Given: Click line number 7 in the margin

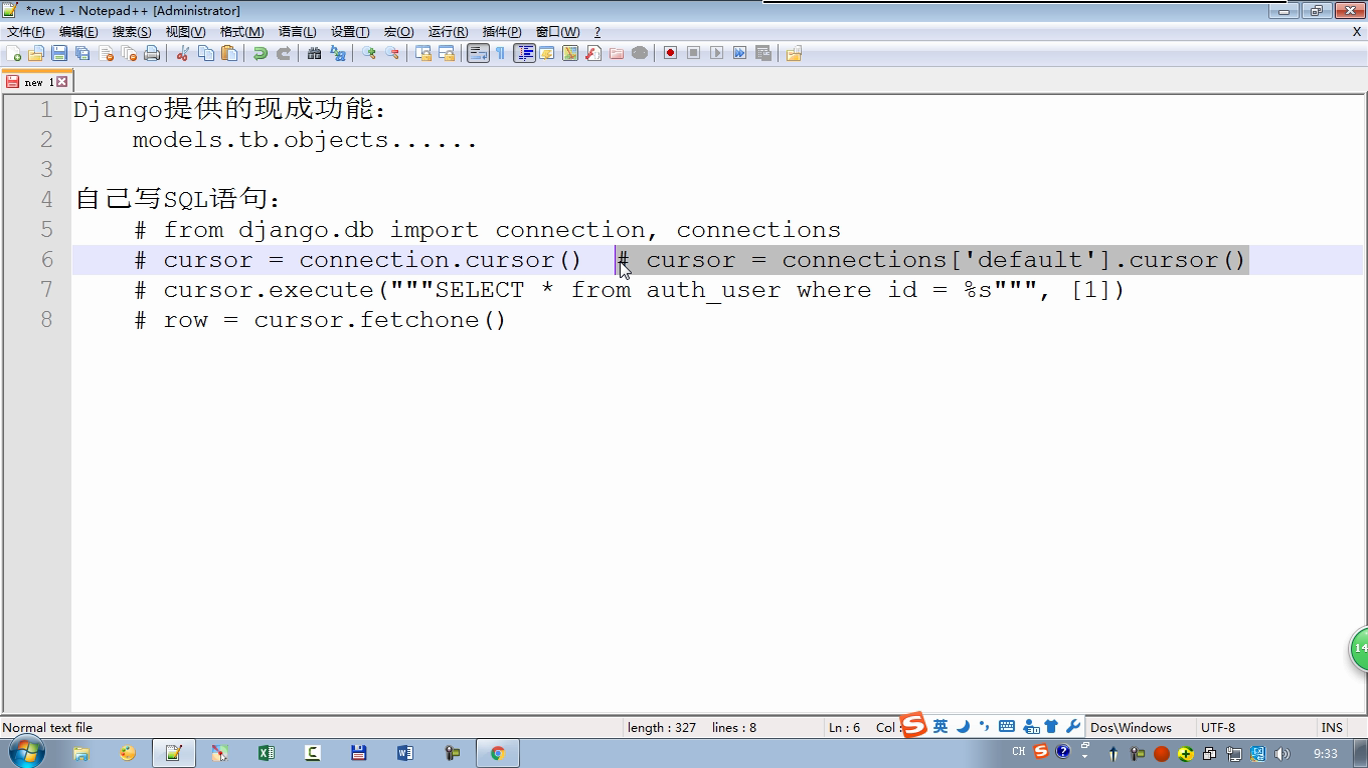Looking at the screenshot, I should click(46, 290).
